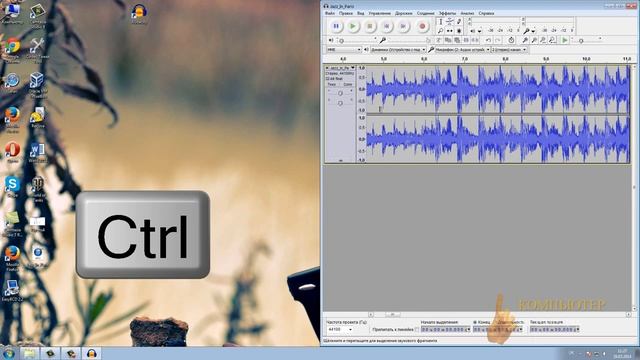This screenshot has width=640, height=360.
Task: Click the output meter speaker icon
Action: click(x=473, y=31)
